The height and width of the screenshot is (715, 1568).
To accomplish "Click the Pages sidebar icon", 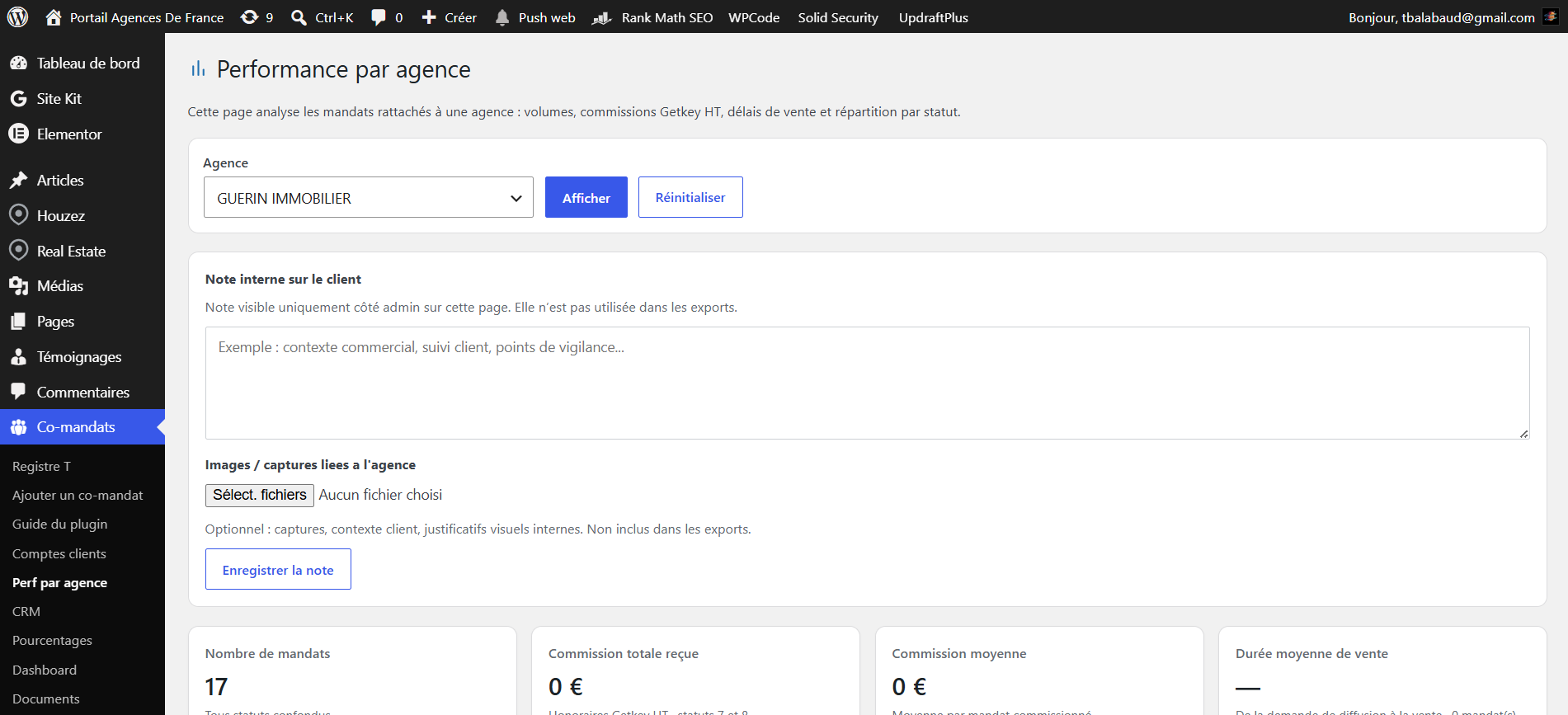I will (18, 322).
